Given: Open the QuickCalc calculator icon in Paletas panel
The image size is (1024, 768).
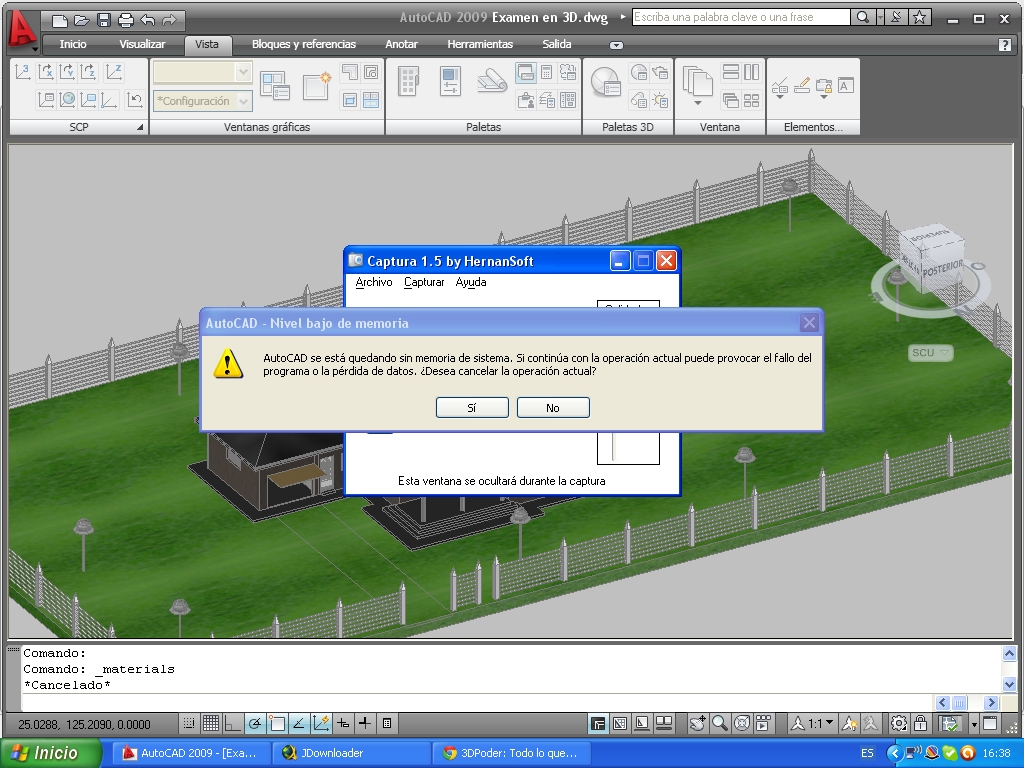Looking at the screenshot, I should pos(547,72).
